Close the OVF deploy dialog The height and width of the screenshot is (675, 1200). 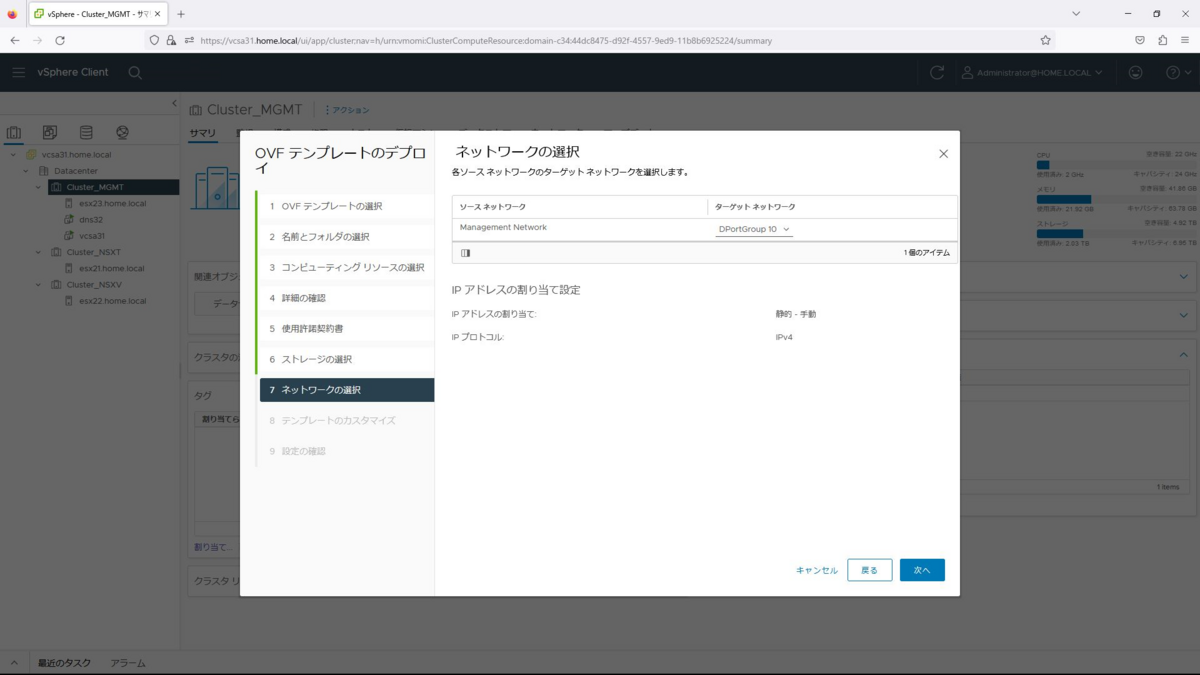pyautogui.click(x=943, y=154)
